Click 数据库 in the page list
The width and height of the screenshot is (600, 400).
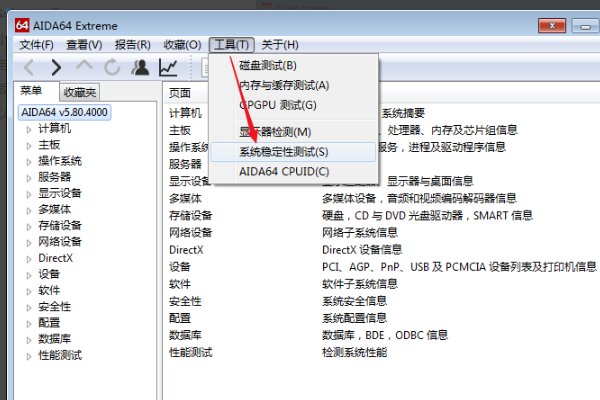click(x=185, y=335)
